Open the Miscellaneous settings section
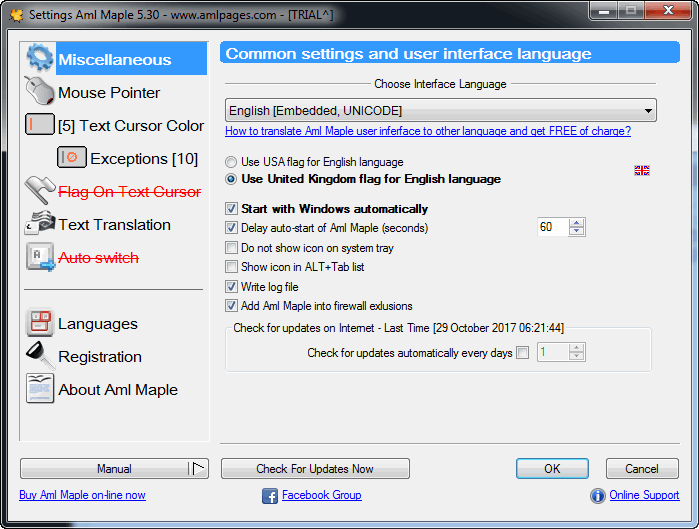 [x=115, y=59]
